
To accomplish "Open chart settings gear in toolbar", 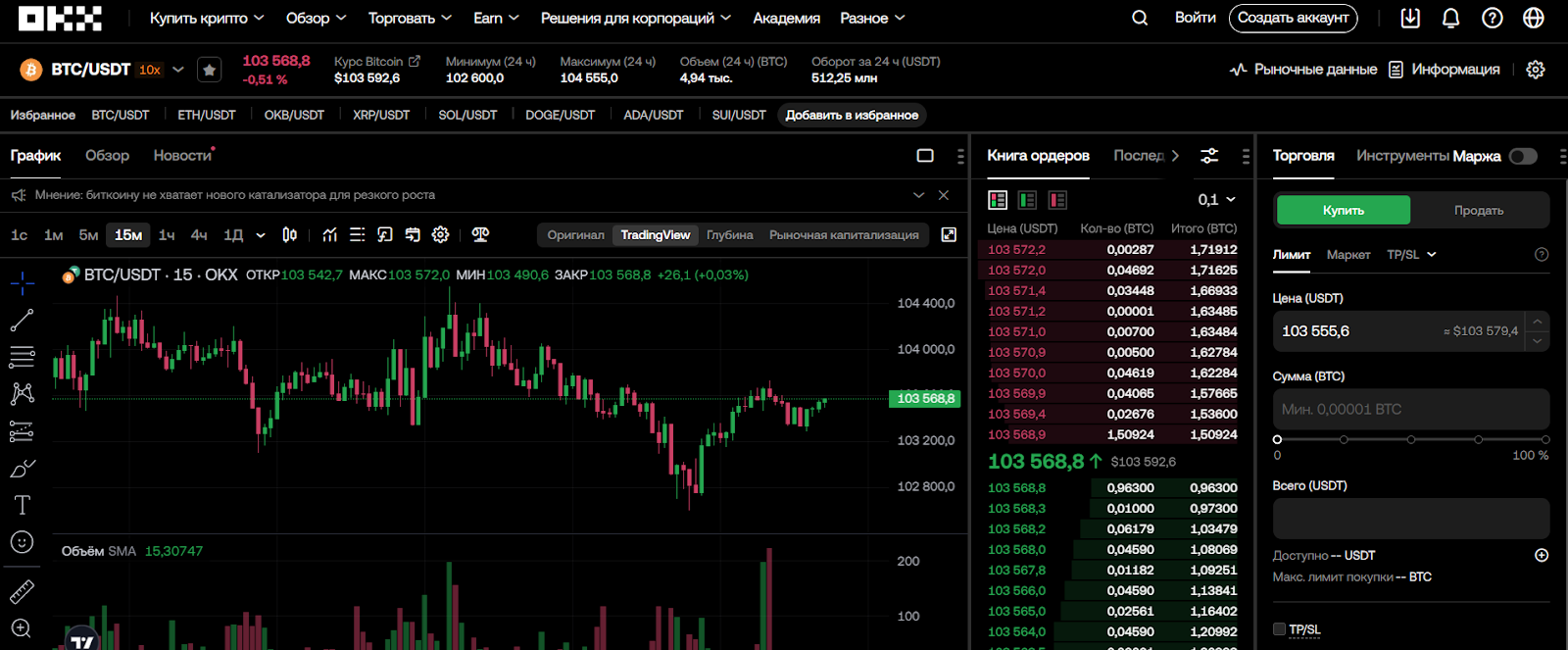I will point(441,234).
